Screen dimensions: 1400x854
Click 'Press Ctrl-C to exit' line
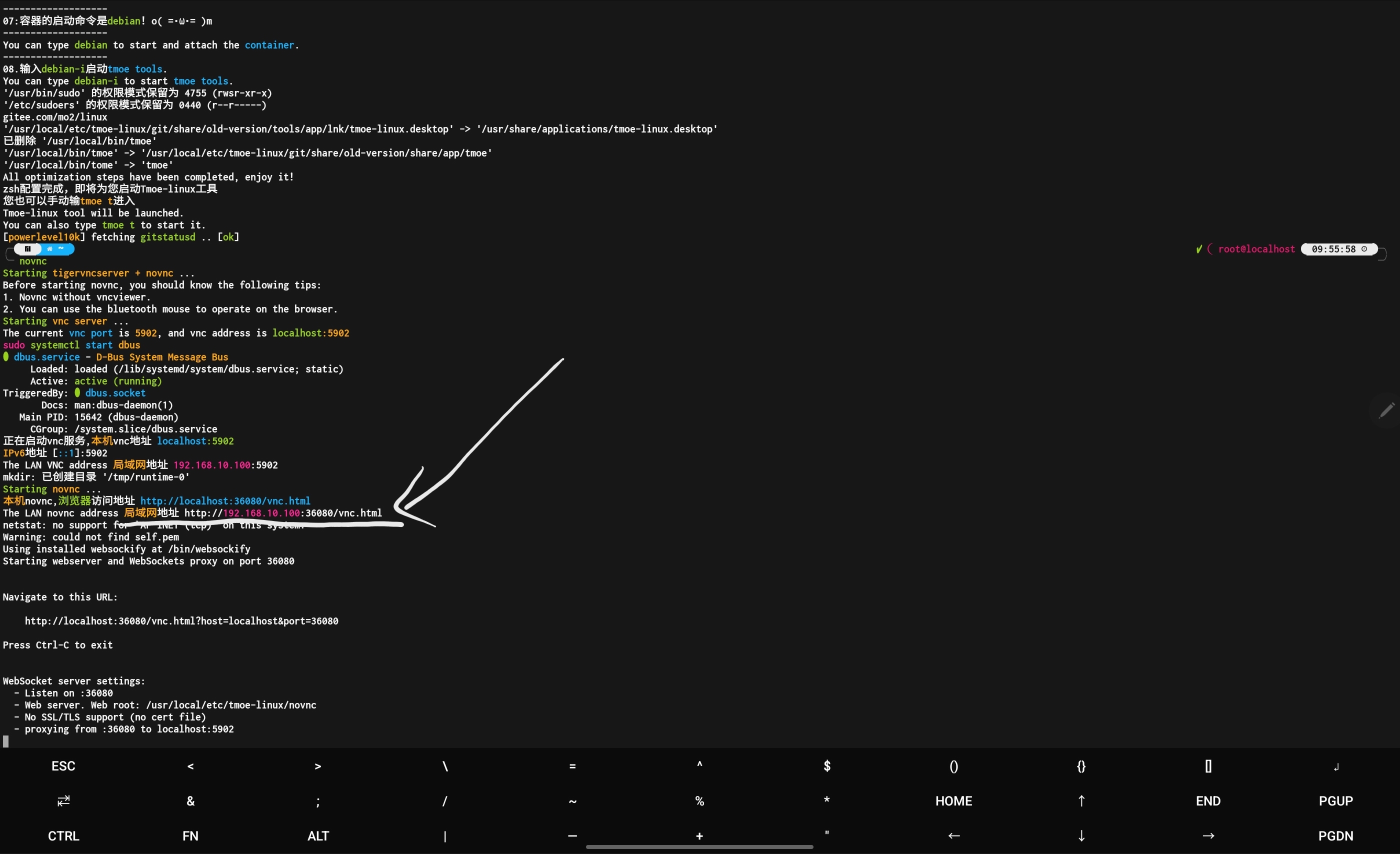[x=58, y=644]
